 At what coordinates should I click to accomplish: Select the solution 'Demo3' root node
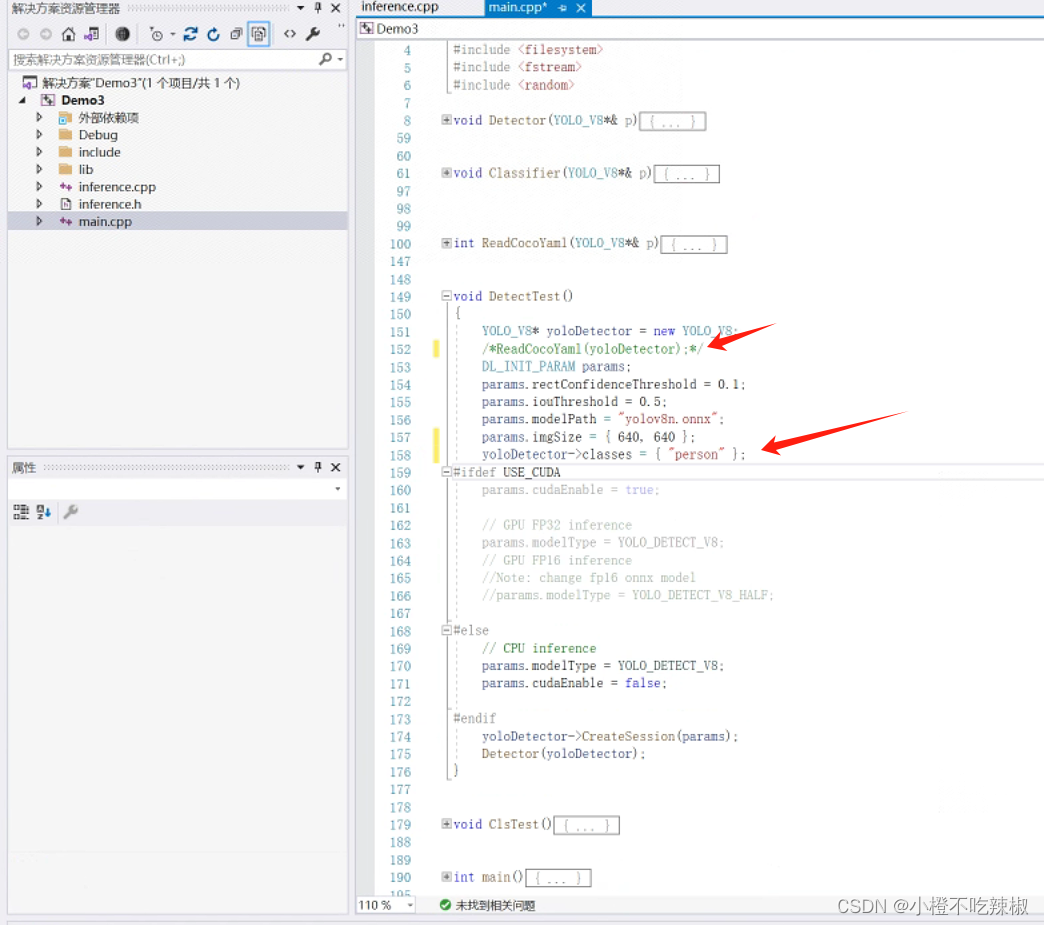(x=132, y=83)
